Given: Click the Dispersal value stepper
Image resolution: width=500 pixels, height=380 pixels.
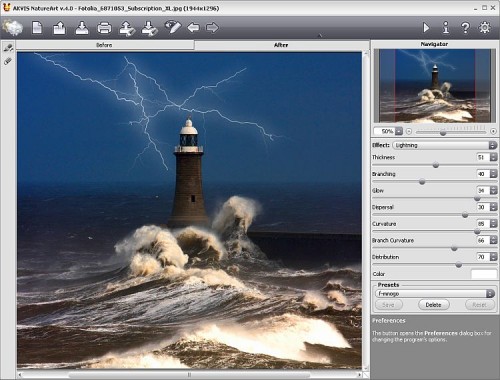Looking at the screenshot, I should pyautogui.click(x=493, y=207).
